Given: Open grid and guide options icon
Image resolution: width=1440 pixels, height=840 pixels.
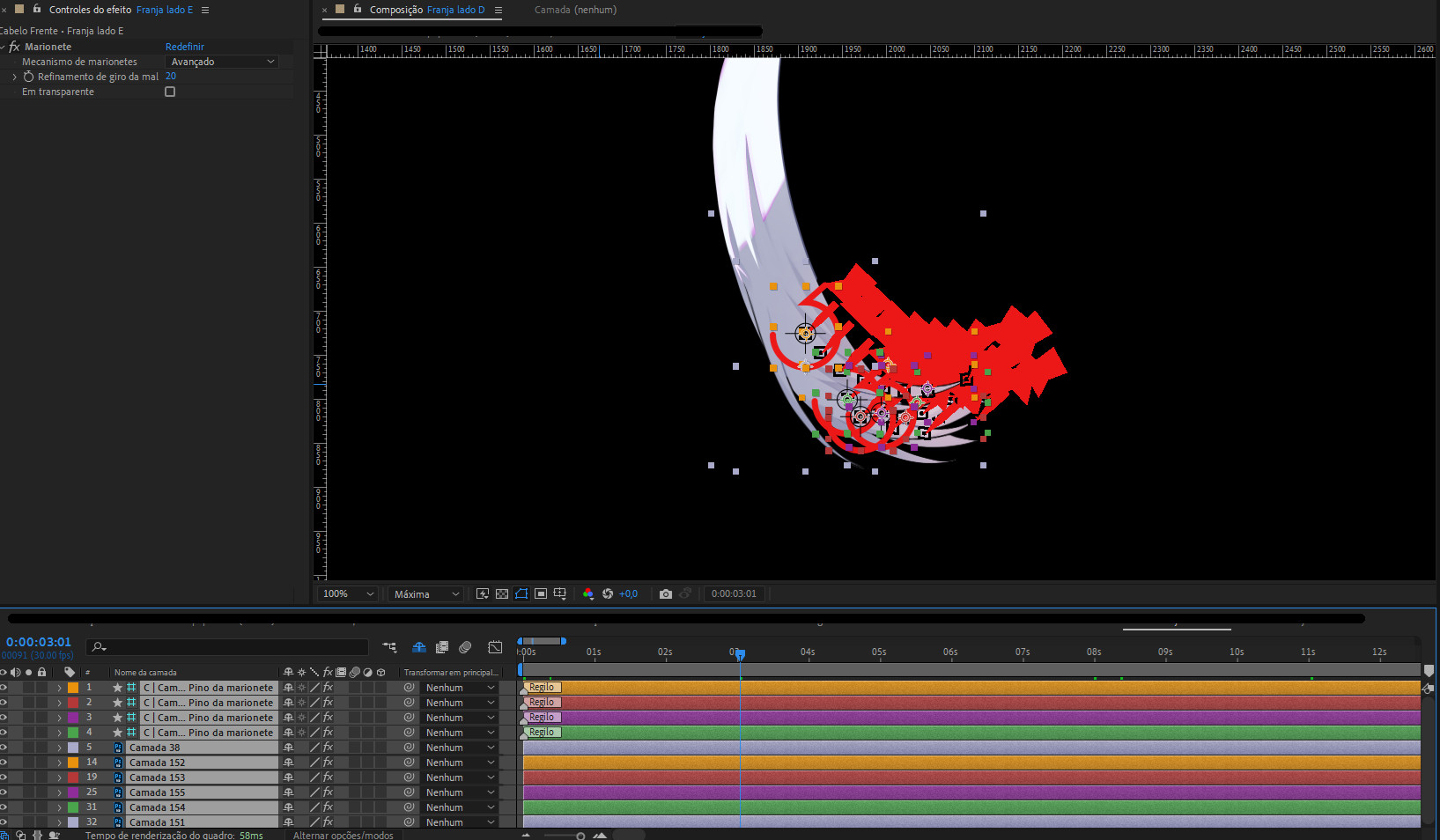Looking at the screenshot, I should click(560, 594).
